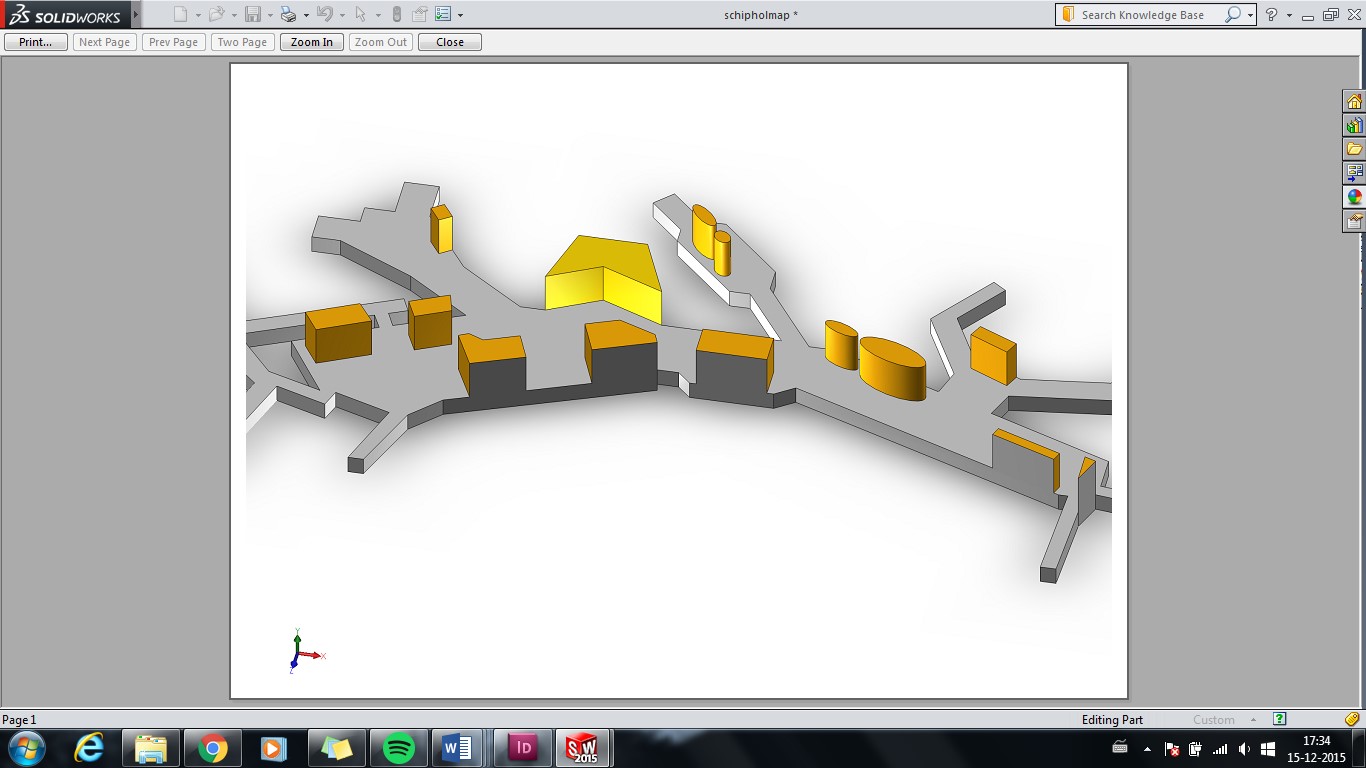Open Google Chrome from taskbar

pyautogui.click(x=212, y=748)
